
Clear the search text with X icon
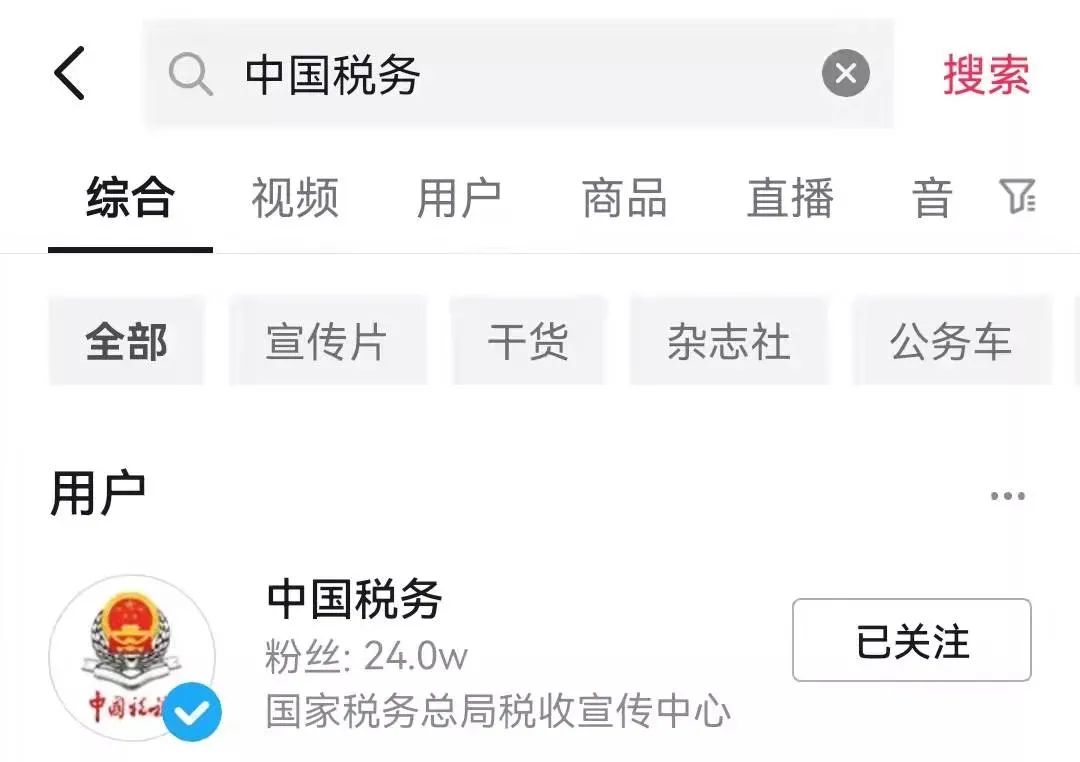(x=845, y=73)
